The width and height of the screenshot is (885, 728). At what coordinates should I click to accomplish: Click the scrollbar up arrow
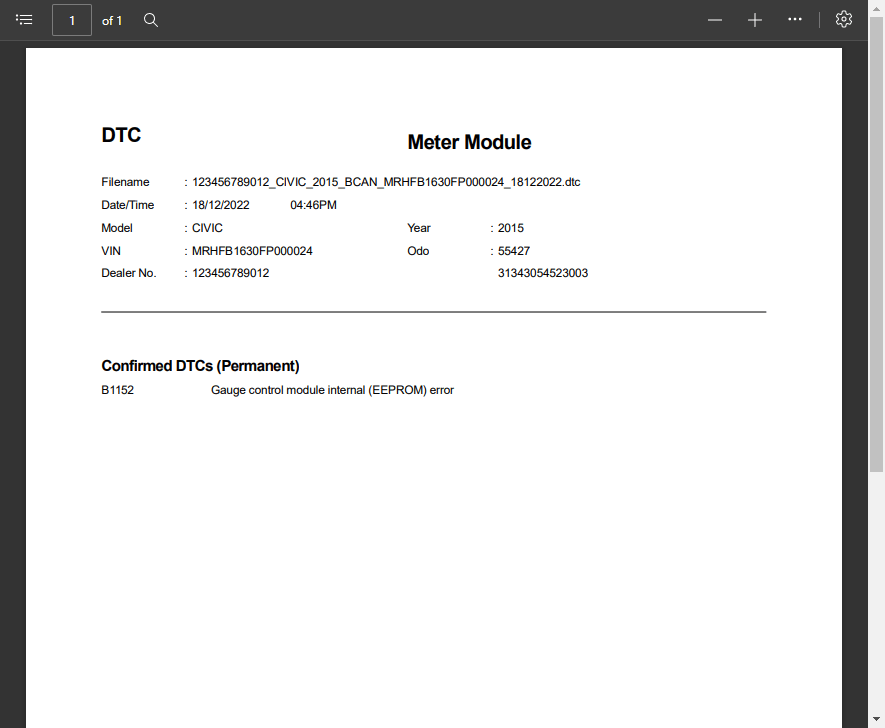point(877,9)
